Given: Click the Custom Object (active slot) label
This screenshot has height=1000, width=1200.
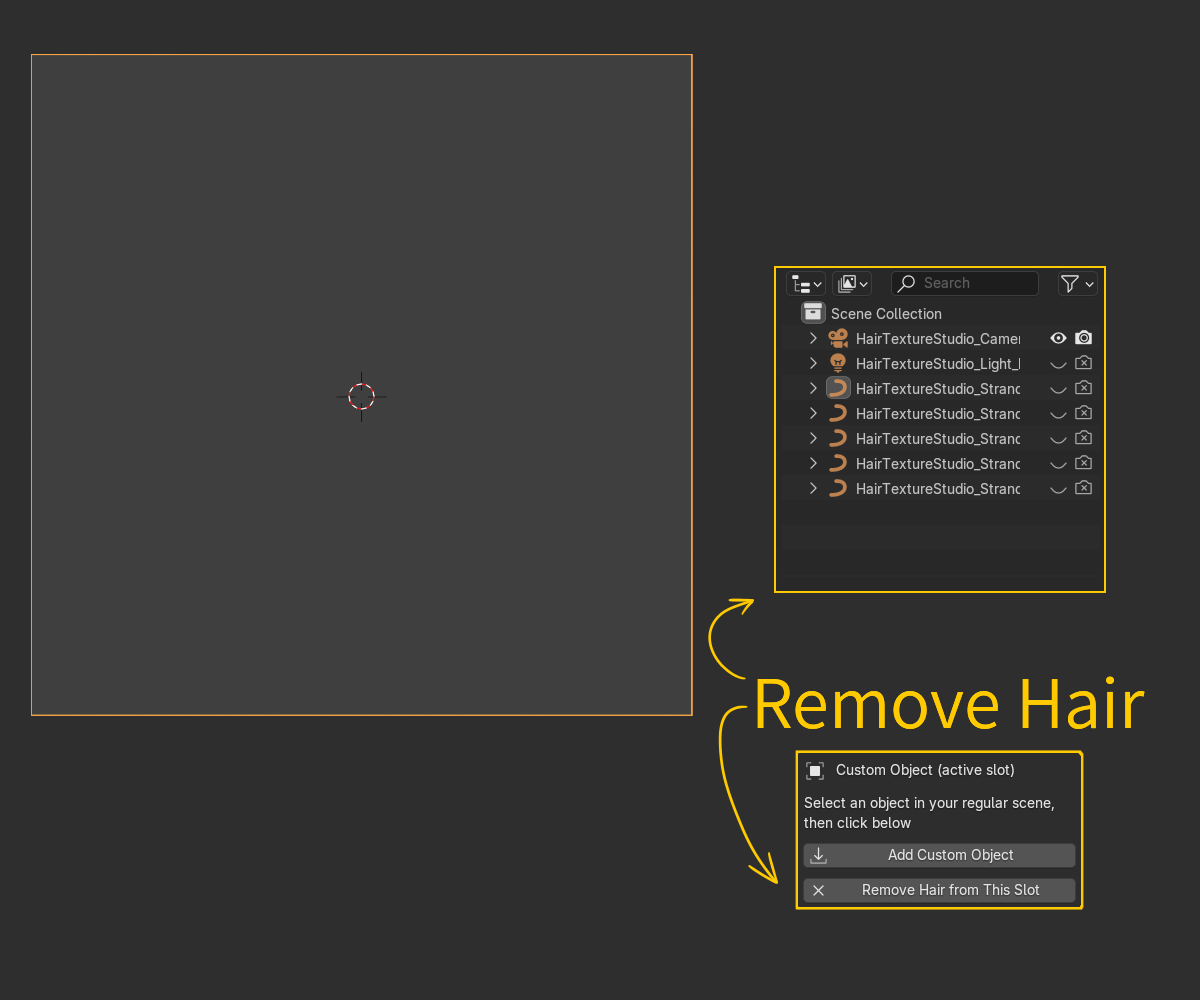Looking at the screenshot, I should pos(925,770).
